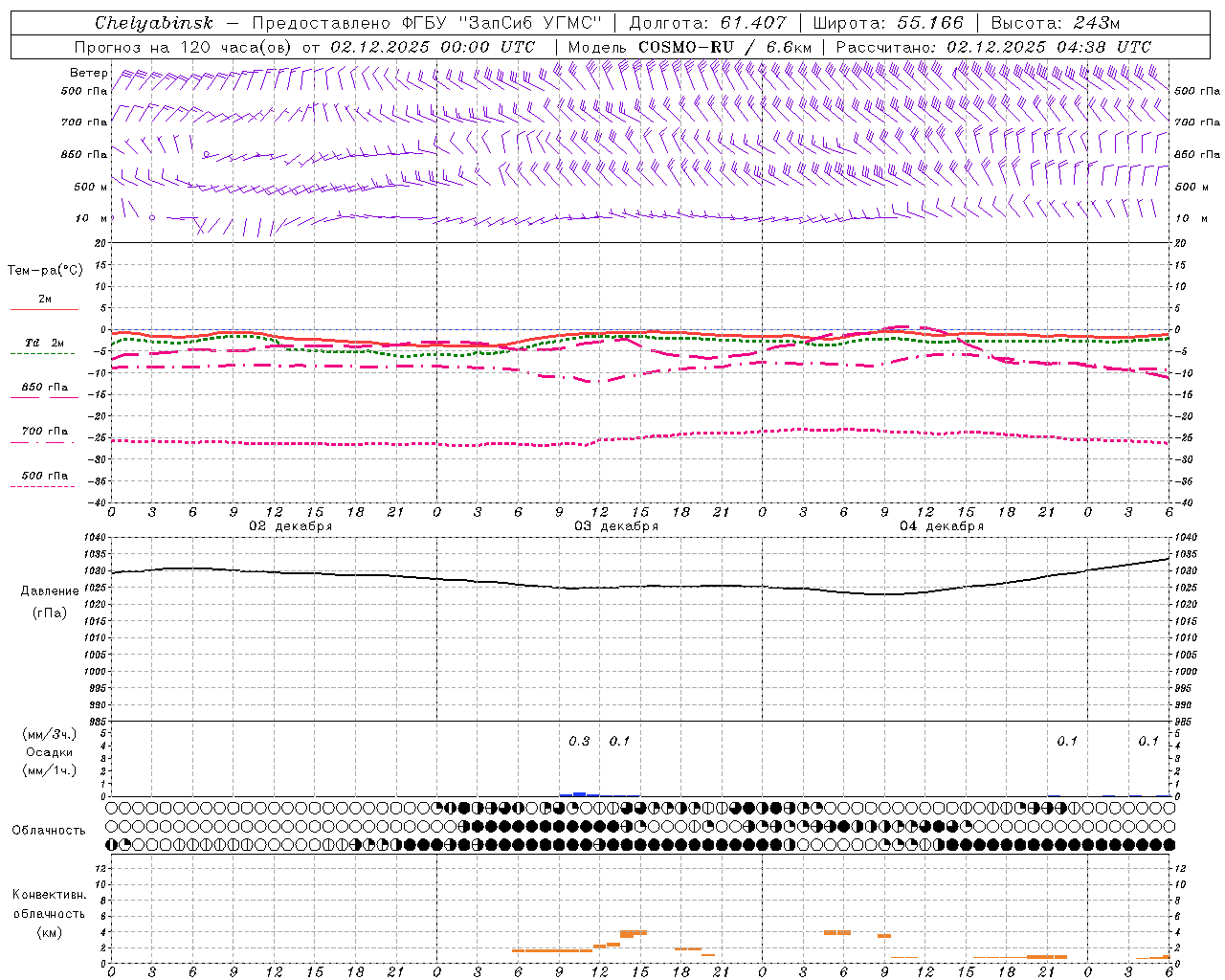1225x980 pixels.
Task: Click the "Высота: 243м" header field
Action: [x=1055, y=23]
